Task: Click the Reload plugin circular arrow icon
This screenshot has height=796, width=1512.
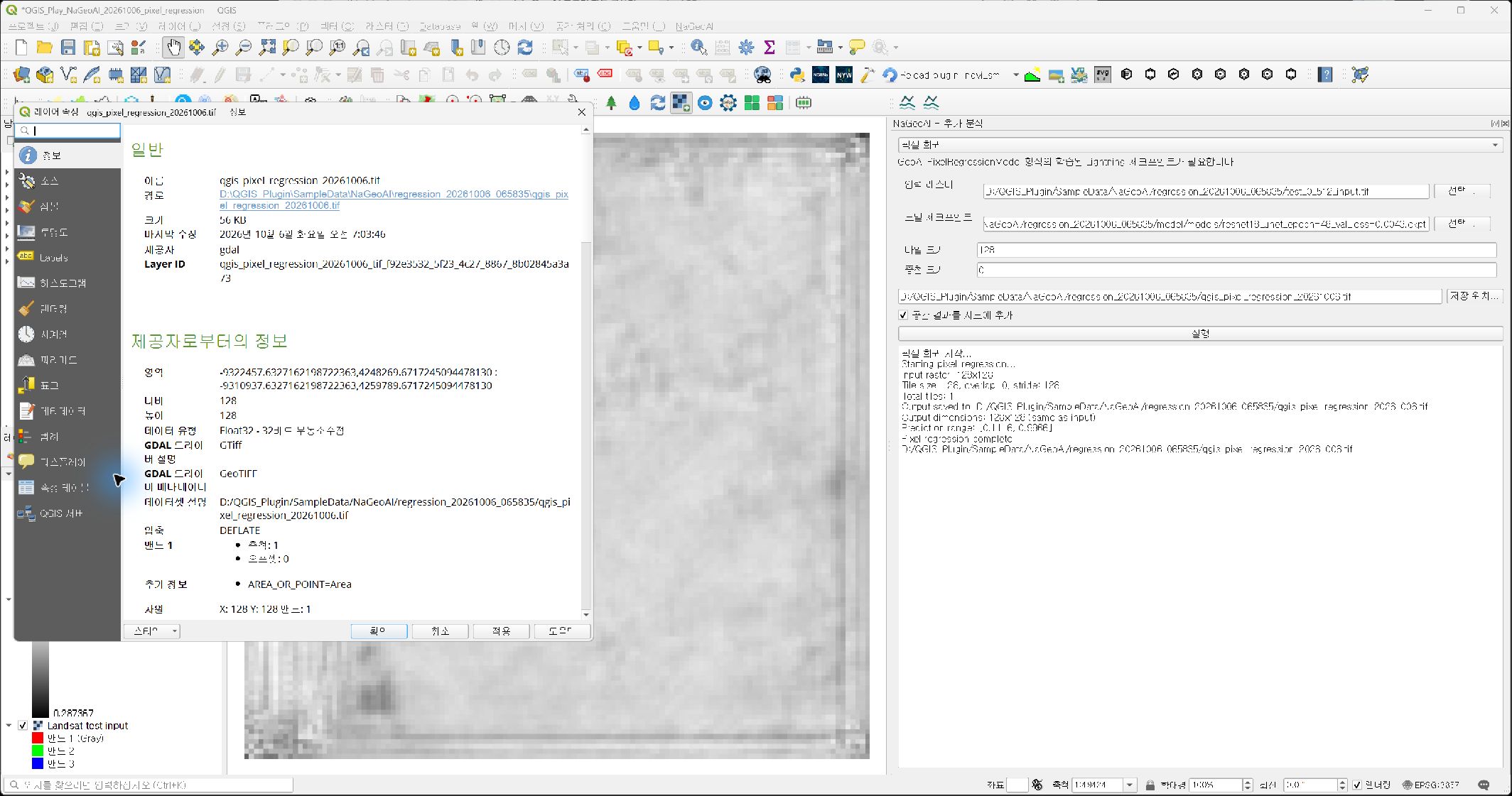Action: 890,75
